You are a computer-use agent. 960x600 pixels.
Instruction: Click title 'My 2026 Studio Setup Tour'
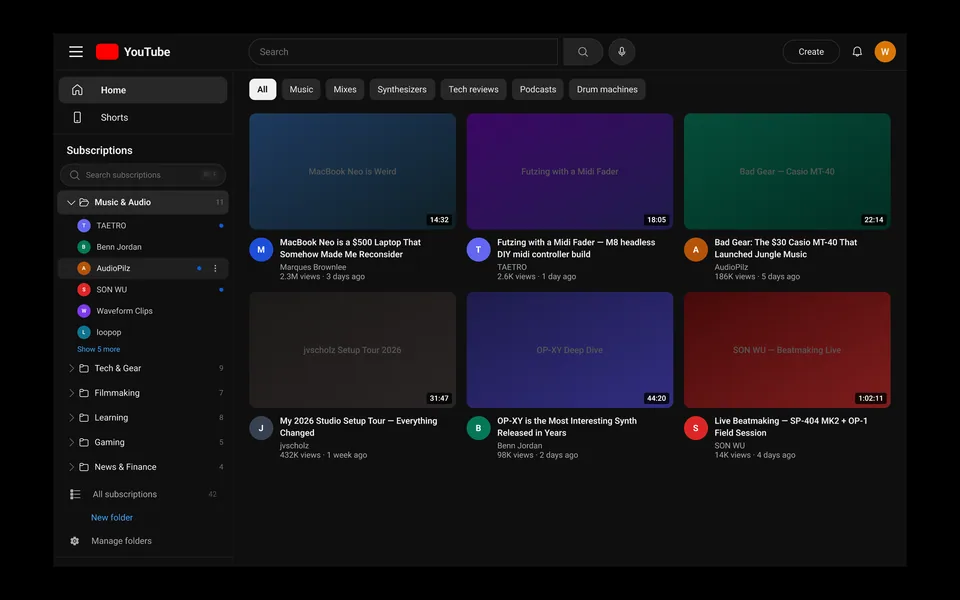(x=358, y=427)
